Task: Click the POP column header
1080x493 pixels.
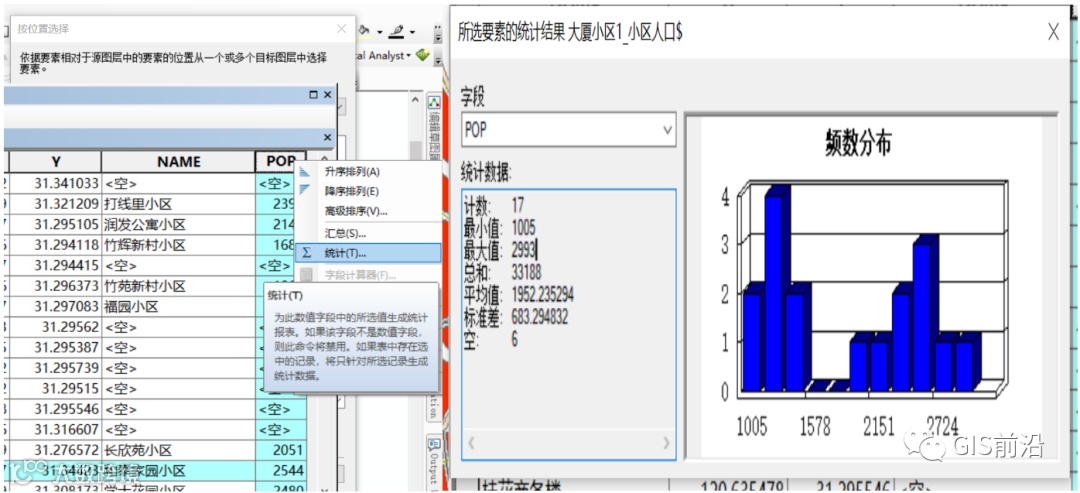Action: coord(280,161)
